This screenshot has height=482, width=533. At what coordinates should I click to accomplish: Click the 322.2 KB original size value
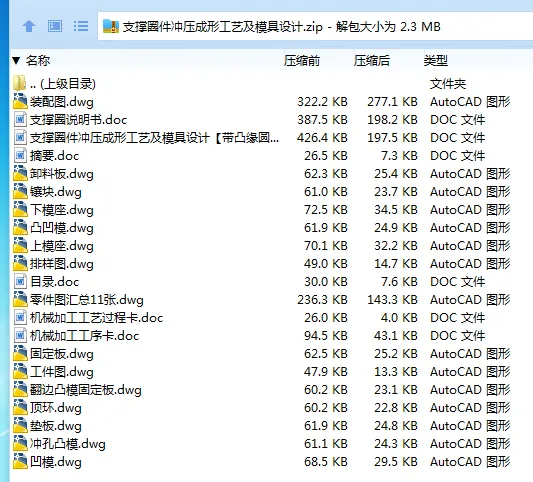322,102
